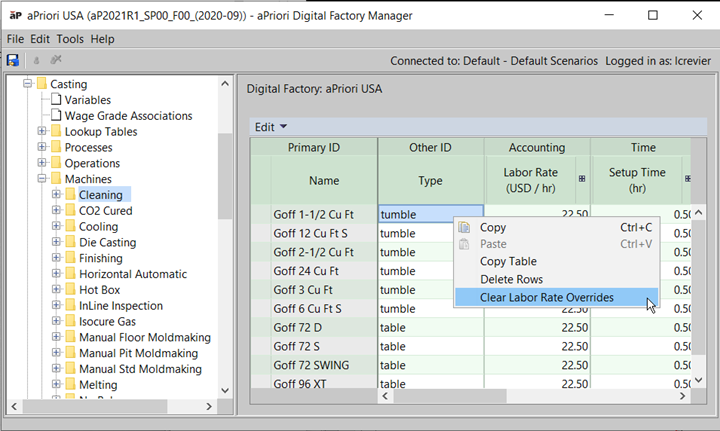Click the Copy icon in context menu
This screenshot has width=720, height=431.
pos(464,227)
